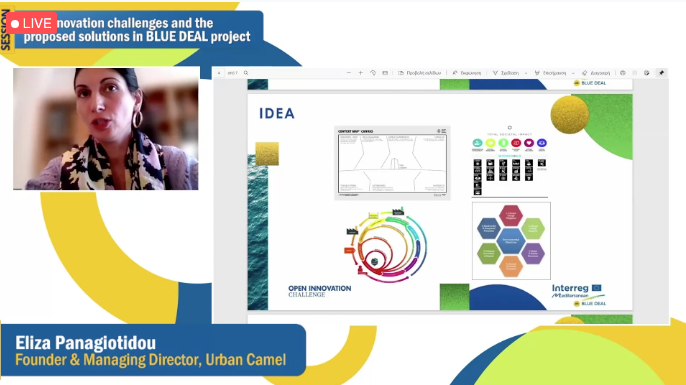This screenshot has width=686, height=385.
Task: Click the LIVE badge
Action: [31, 23]
